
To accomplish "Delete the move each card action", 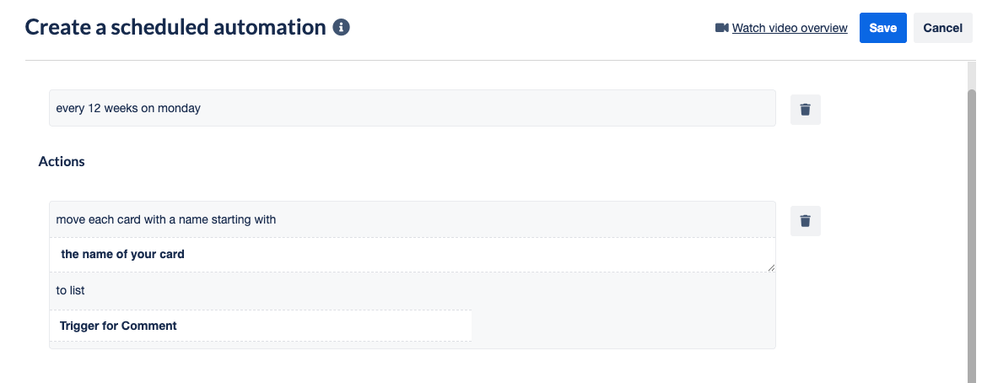I will [805, 221].
